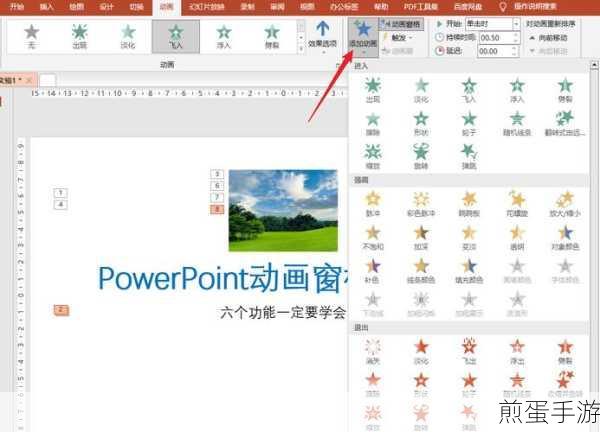Apply 淡化 (Fade) in the 退出 exit section
This screenshot has height=432, width=600.
(x=421, y=352)
